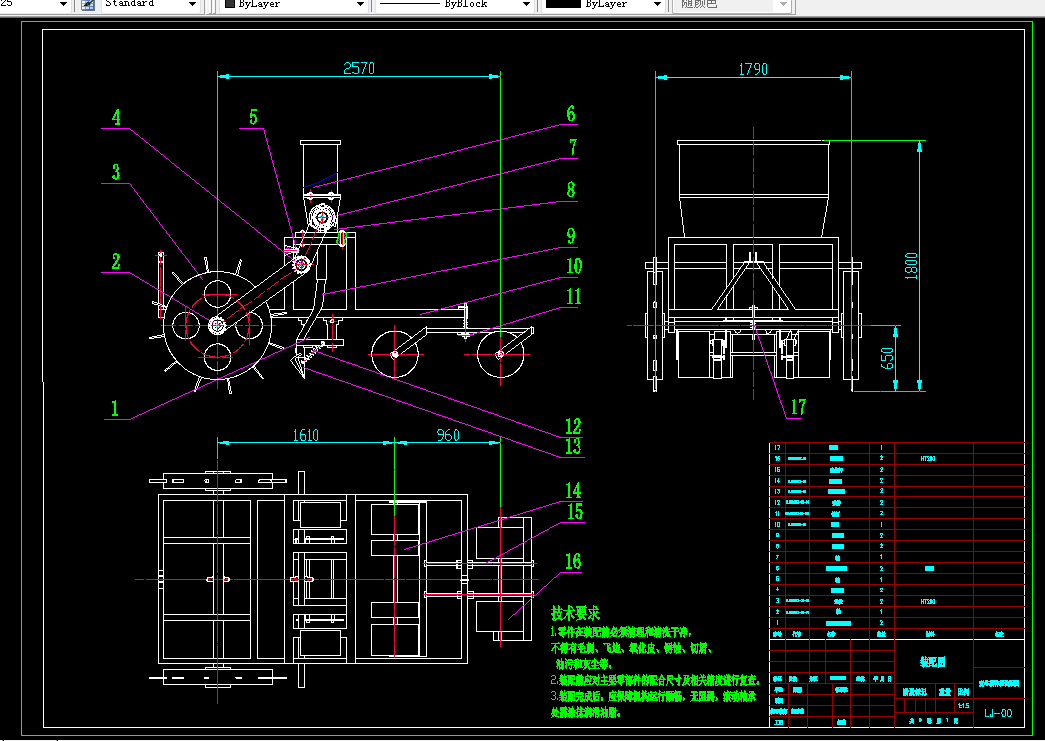1045x741 pixels.
Task: Select the 1:1.5 scale value
Action: pos(964,706)
